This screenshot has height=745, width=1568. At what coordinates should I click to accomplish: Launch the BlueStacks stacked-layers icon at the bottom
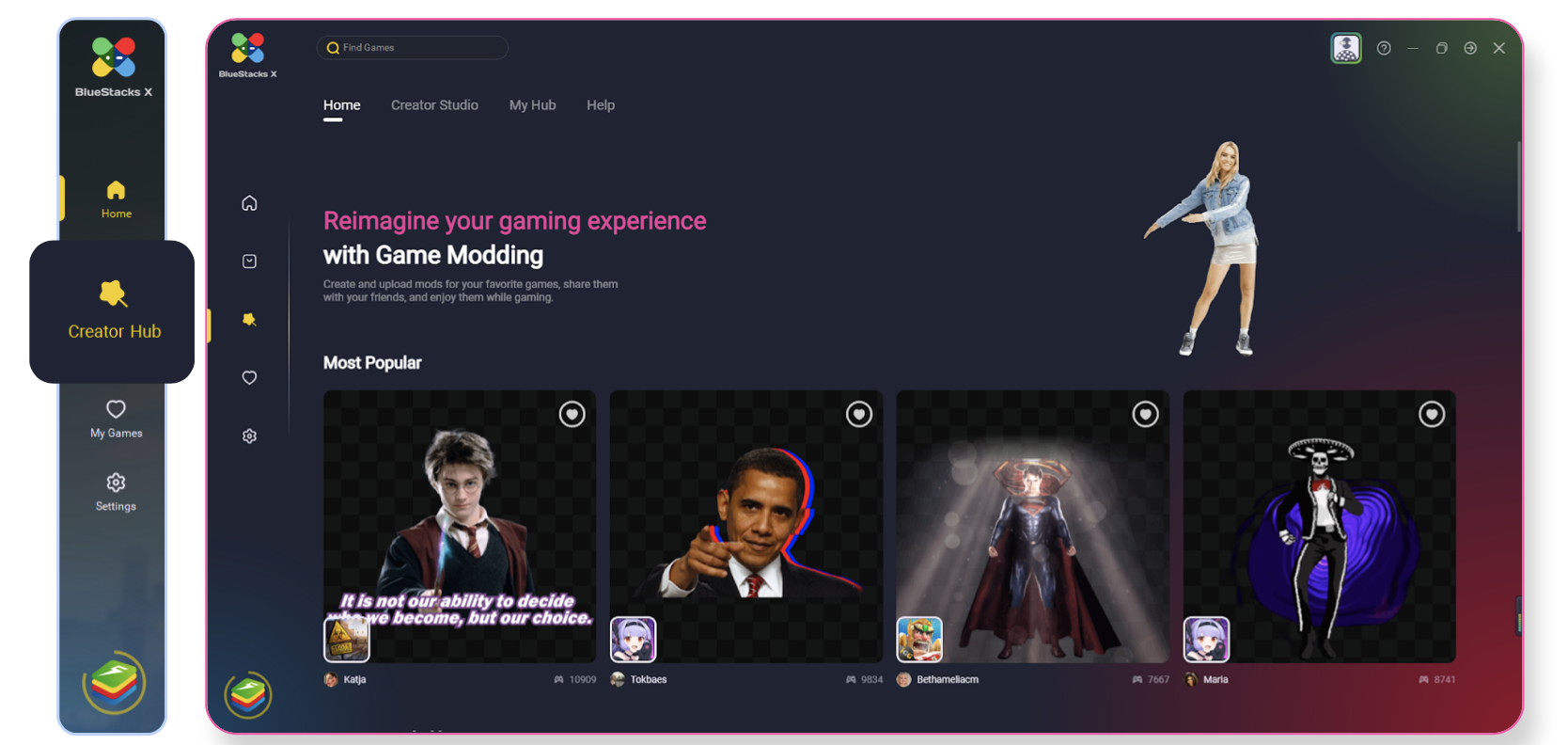coord(248,695)
